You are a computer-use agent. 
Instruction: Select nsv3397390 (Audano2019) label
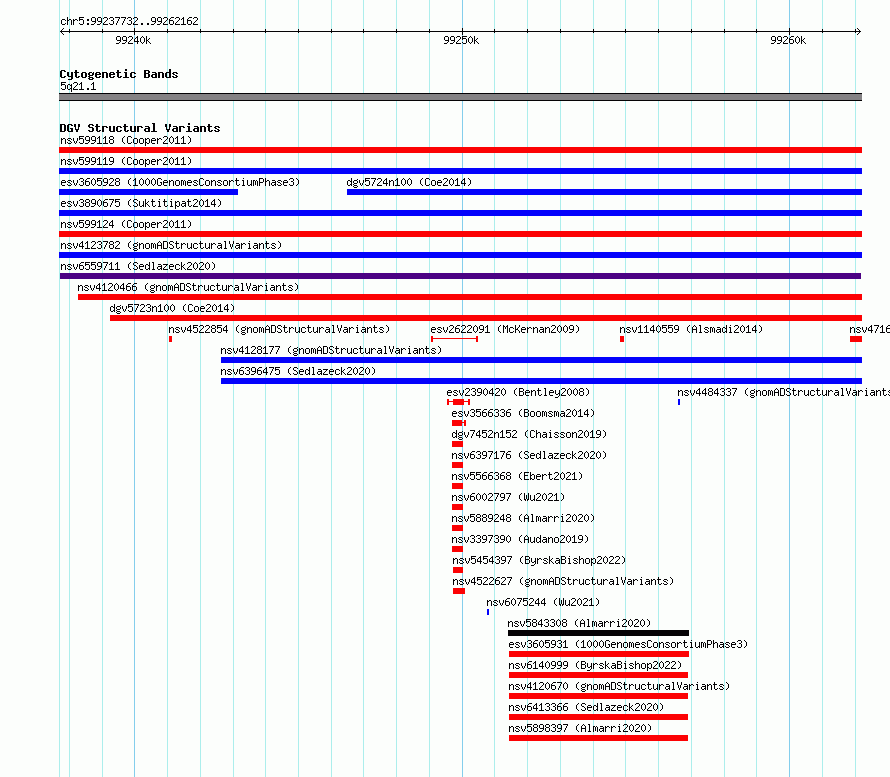pos(520,539)
